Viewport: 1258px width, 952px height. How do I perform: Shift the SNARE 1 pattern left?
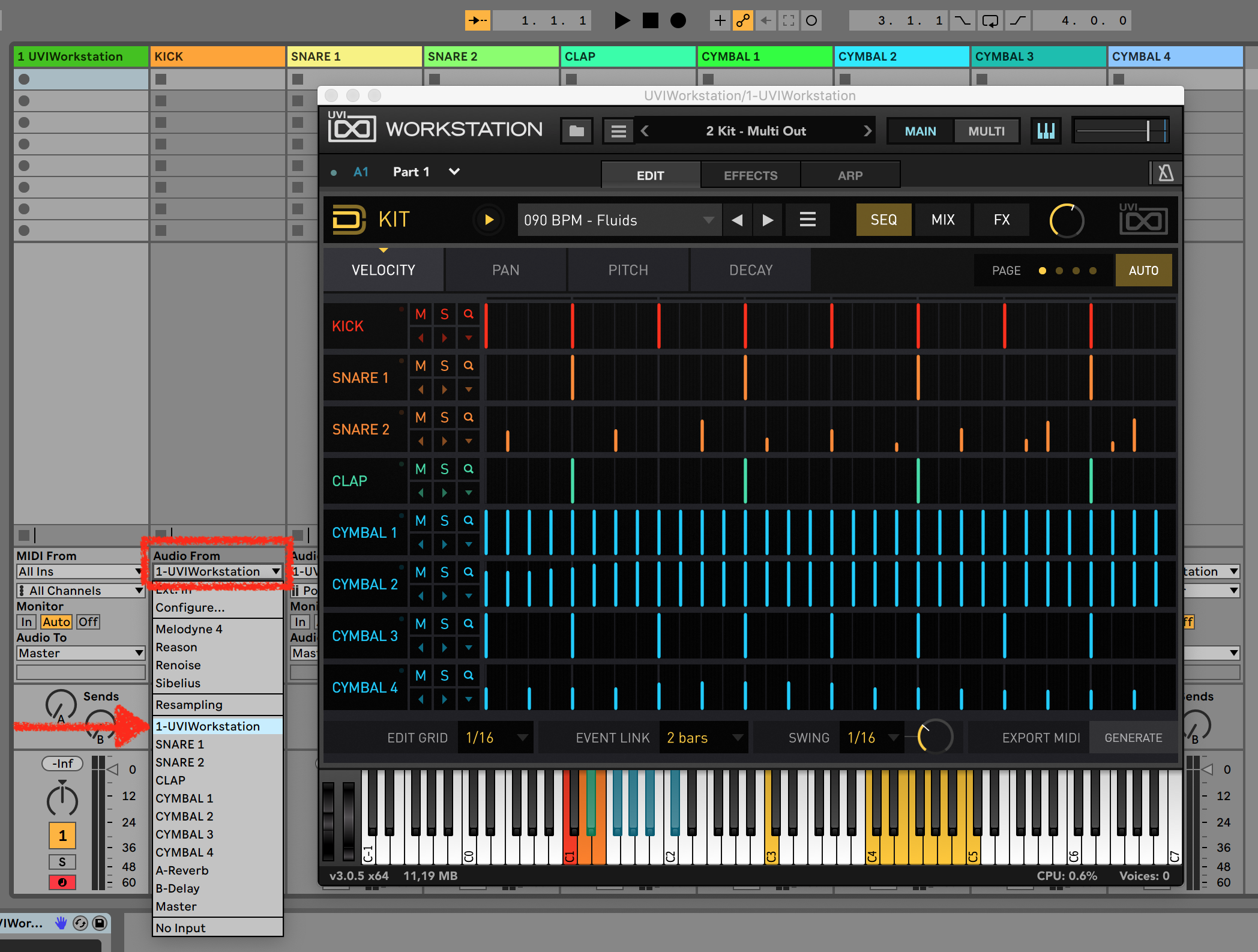tap(421, 390)
